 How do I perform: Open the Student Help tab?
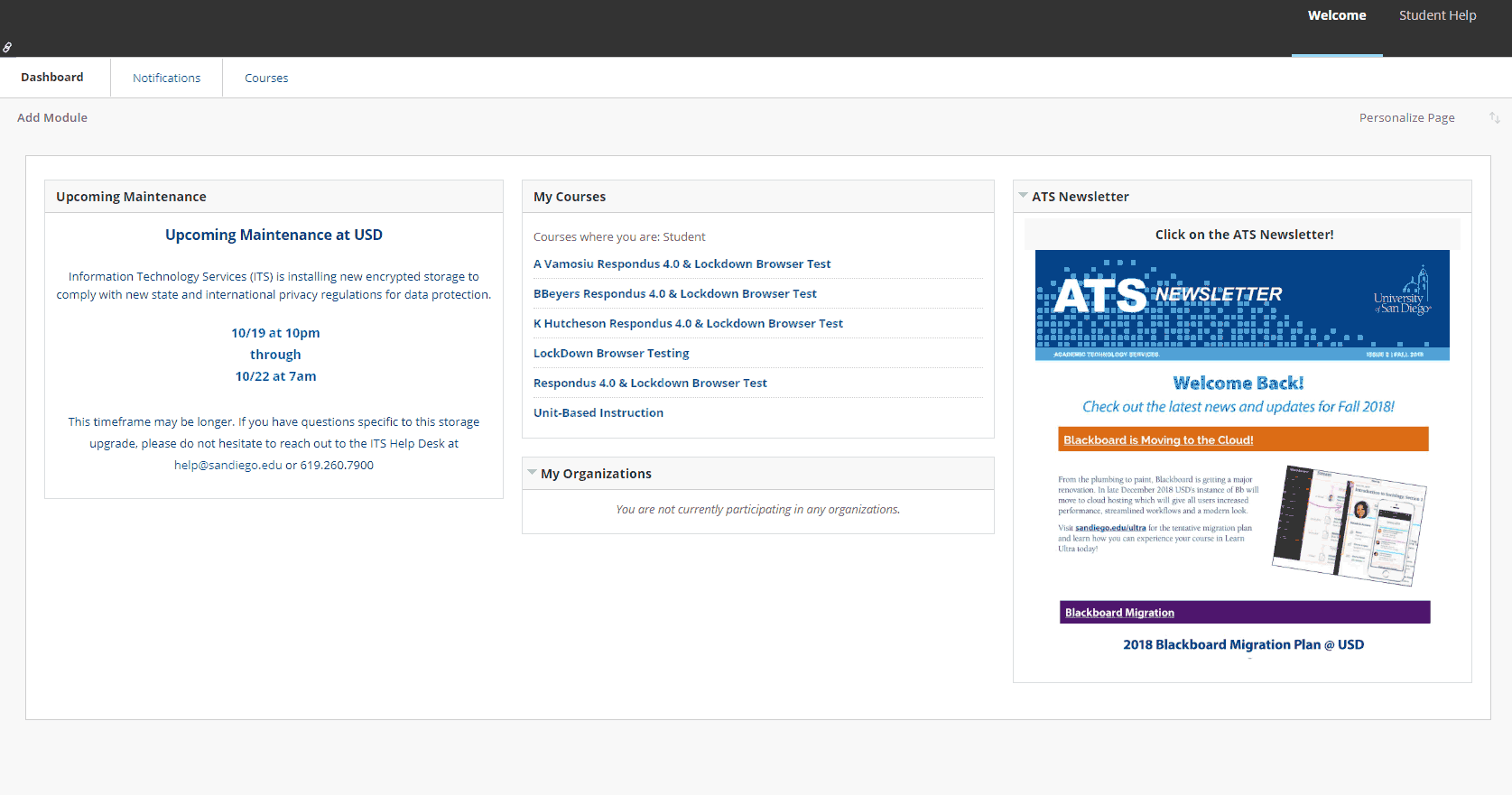(x=1437, y=15)
